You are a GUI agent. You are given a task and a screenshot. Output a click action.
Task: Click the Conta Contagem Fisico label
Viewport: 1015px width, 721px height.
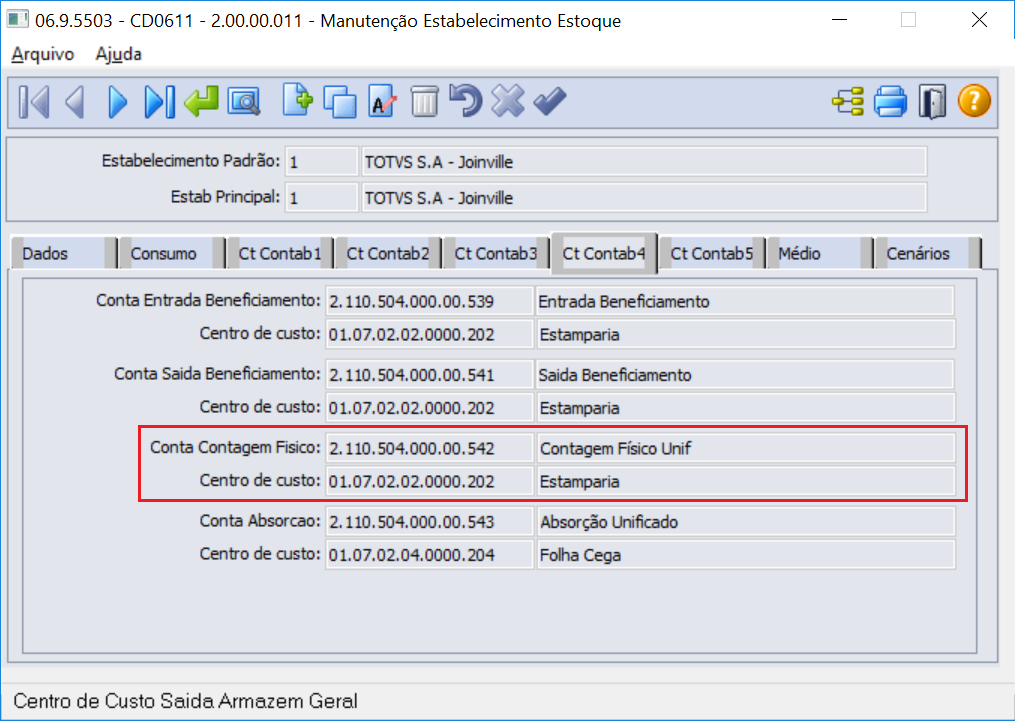[235, 447]
